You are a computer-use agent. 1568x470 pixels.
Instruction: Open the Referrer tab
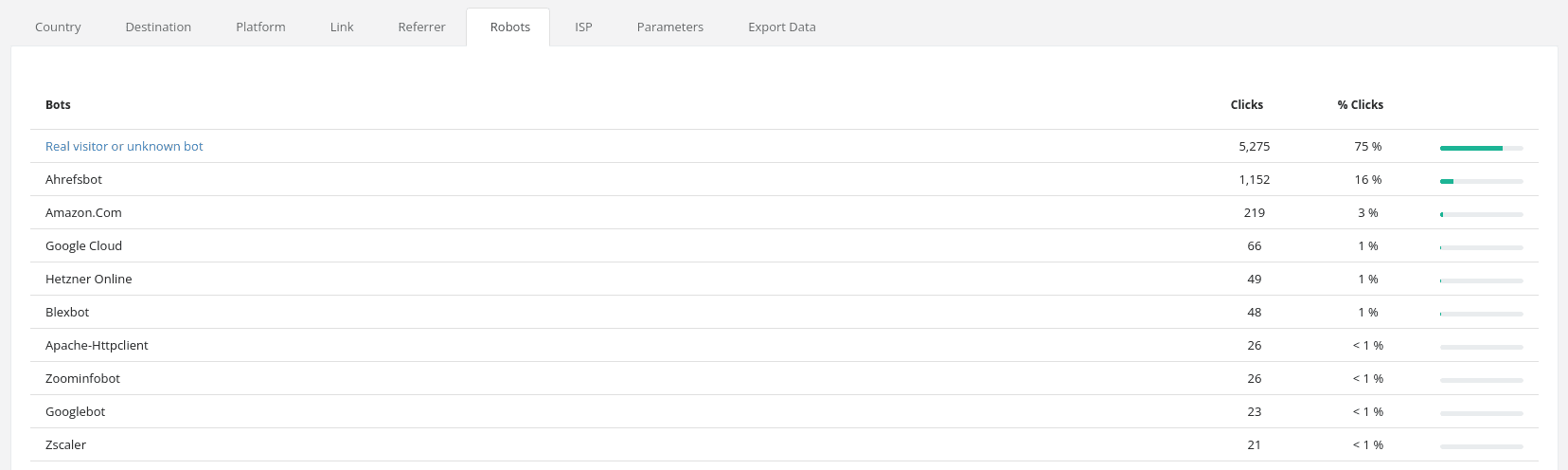tap(421, 27)
